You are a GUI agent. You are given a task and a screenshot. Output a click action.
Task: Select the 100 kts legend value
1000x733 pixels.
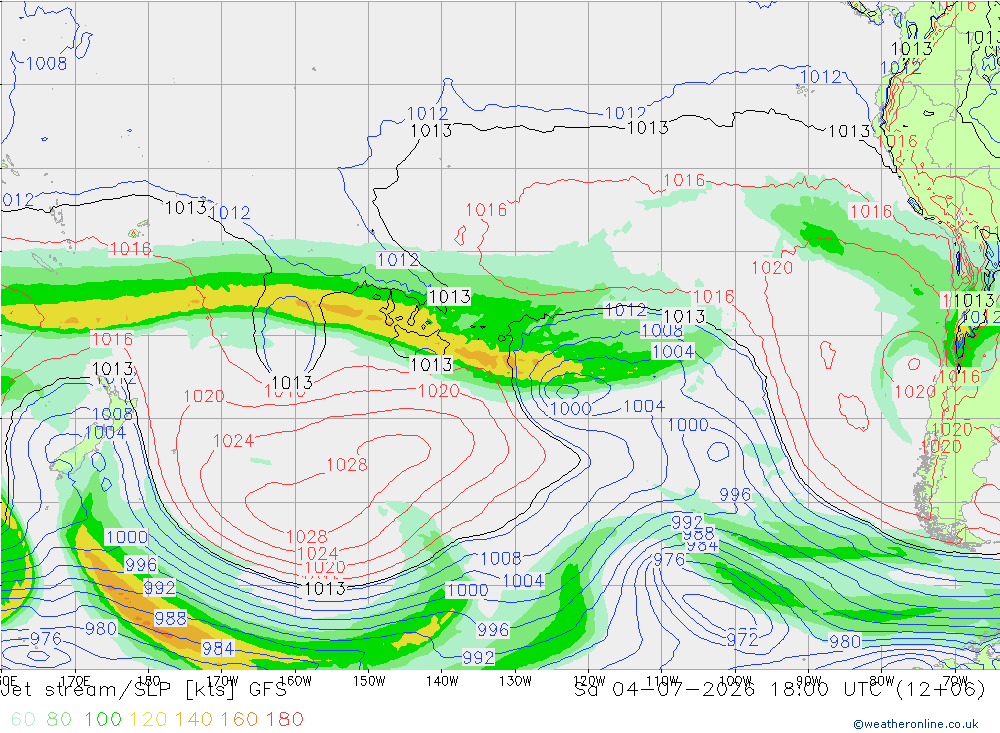click(x=103, y=719)
